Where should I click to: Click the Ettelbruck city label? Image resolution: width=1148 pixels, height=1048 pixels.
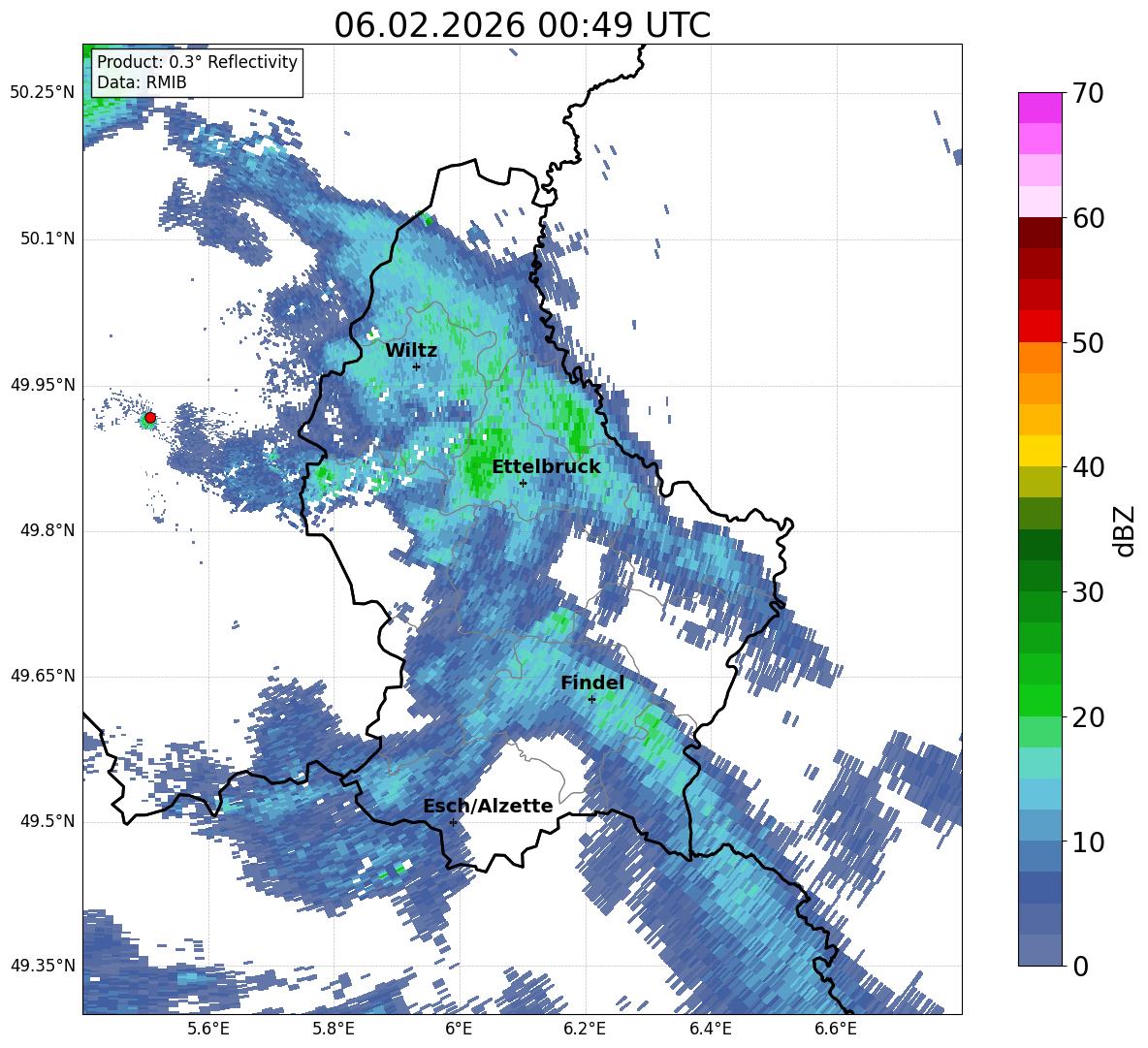point(546,466)
